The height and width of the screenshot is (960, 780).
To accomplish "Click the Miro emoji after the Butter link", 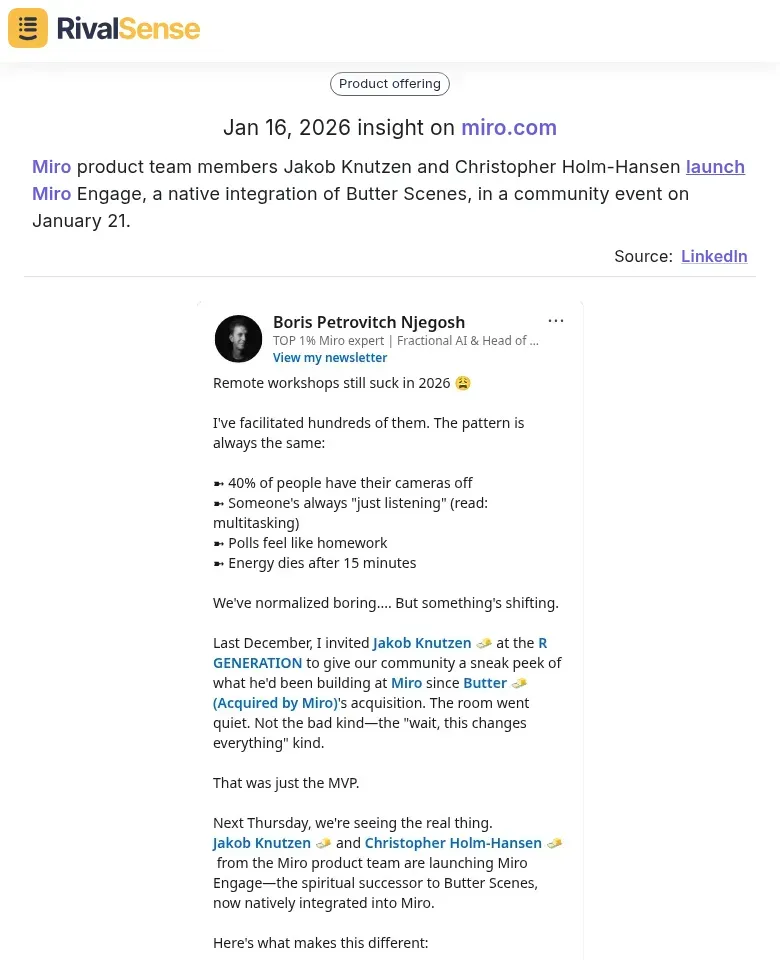I will coord(519,682).
